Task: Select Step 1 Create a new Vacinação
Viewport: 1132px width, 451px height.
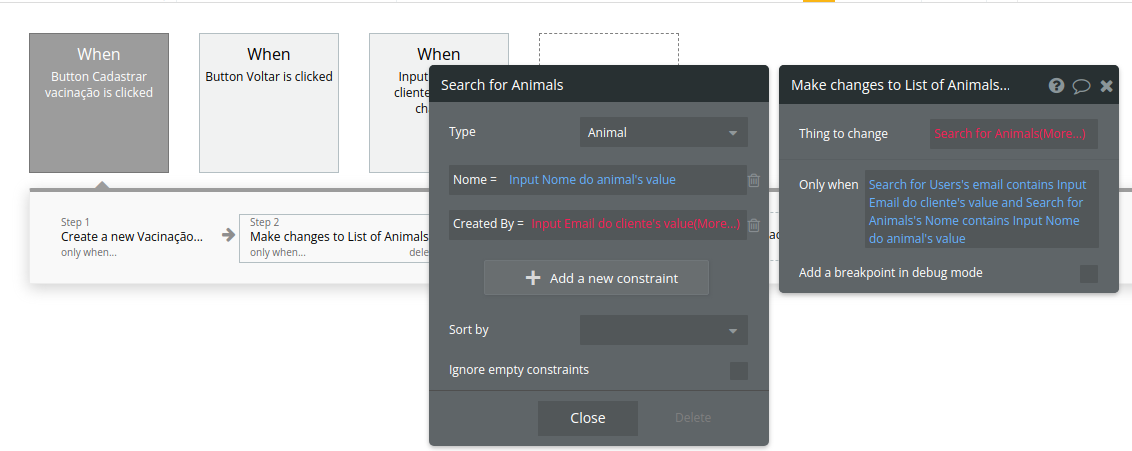Action: [134, 237]
